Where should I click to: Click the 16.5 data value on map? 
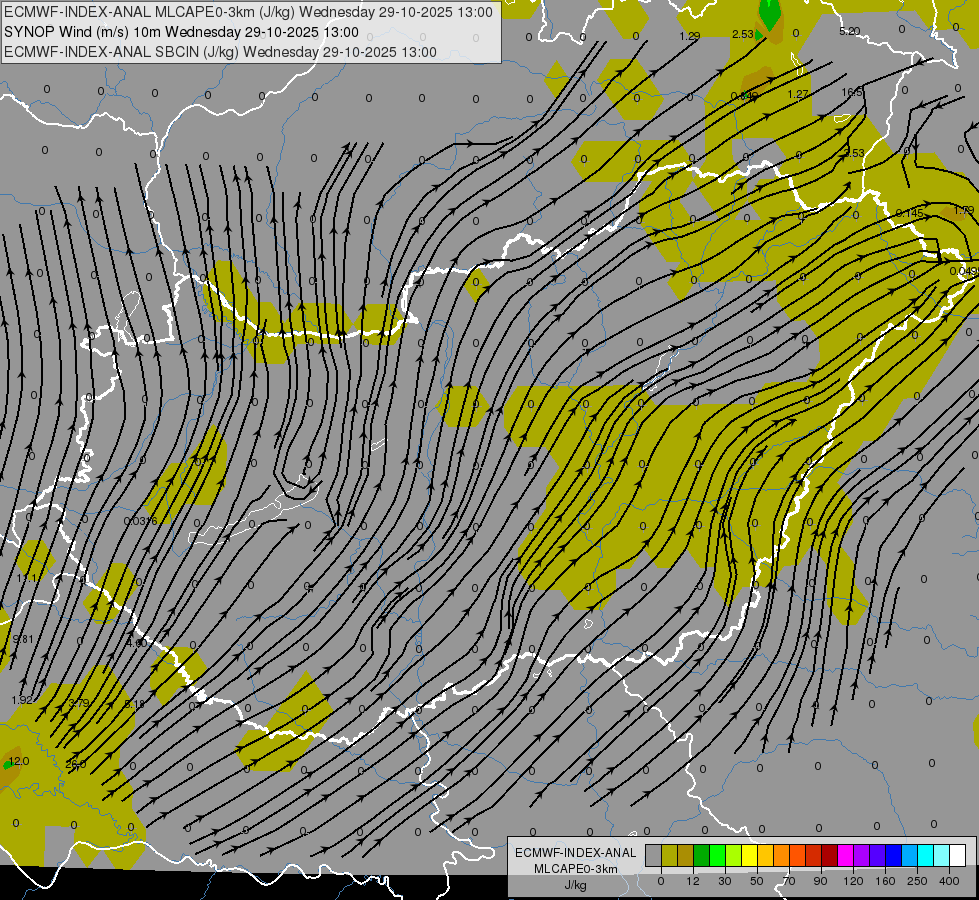tap(852, 92)
